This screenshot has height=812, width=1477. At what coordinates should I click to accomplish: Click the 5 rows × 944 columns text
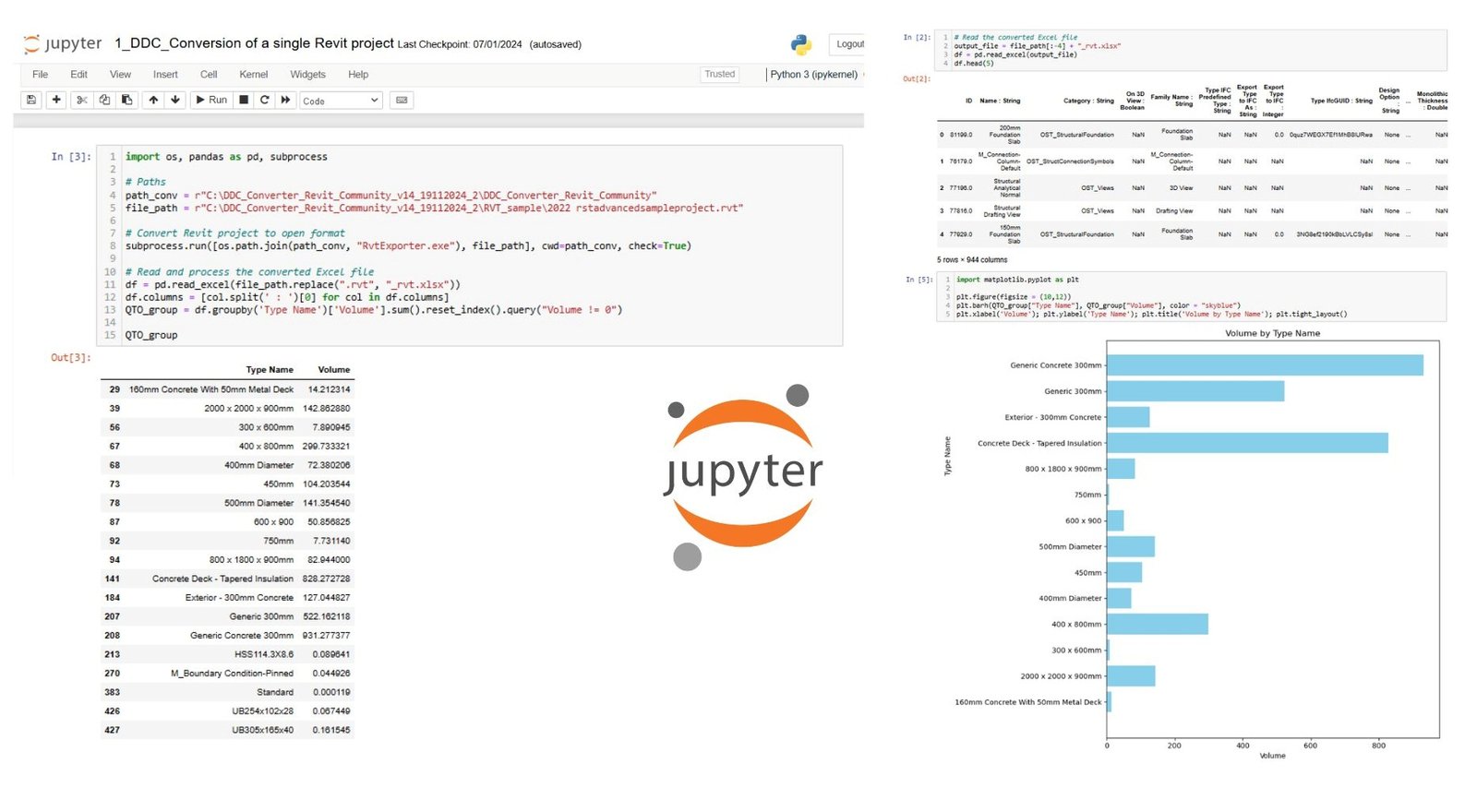(x=972, y=260)
